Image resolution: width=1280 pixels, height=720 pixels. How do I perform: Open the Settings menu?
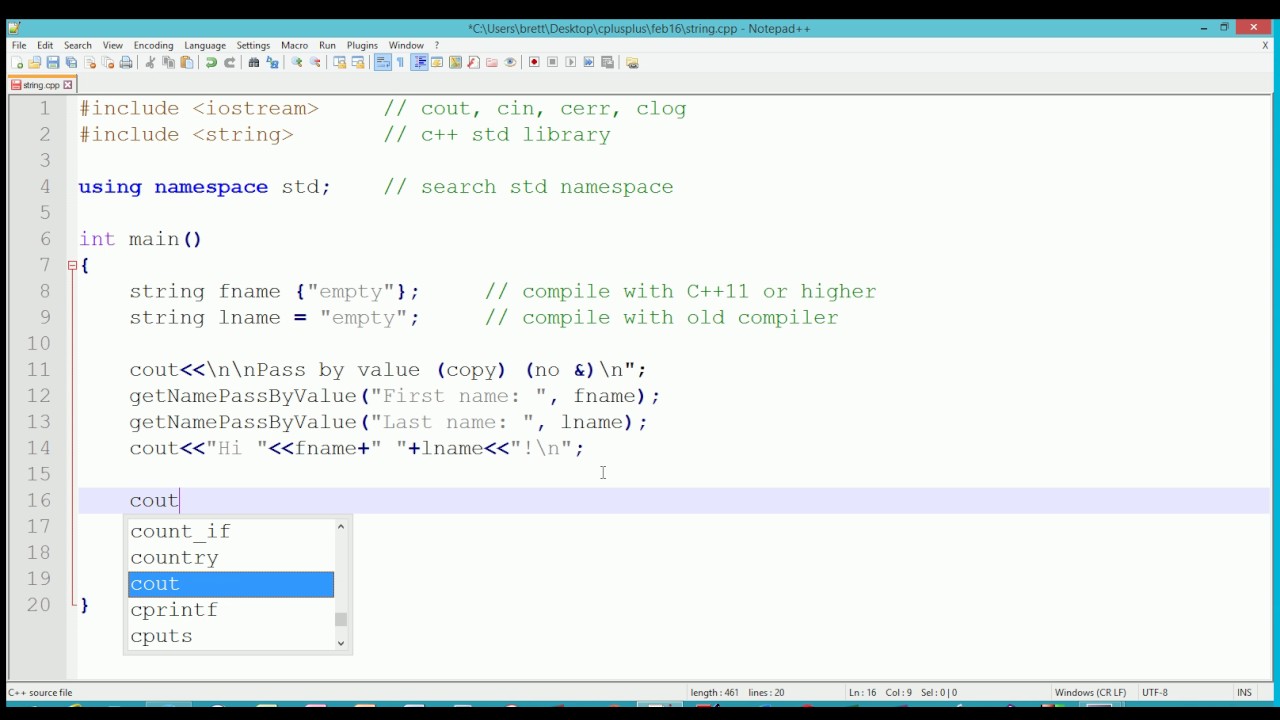253,45
